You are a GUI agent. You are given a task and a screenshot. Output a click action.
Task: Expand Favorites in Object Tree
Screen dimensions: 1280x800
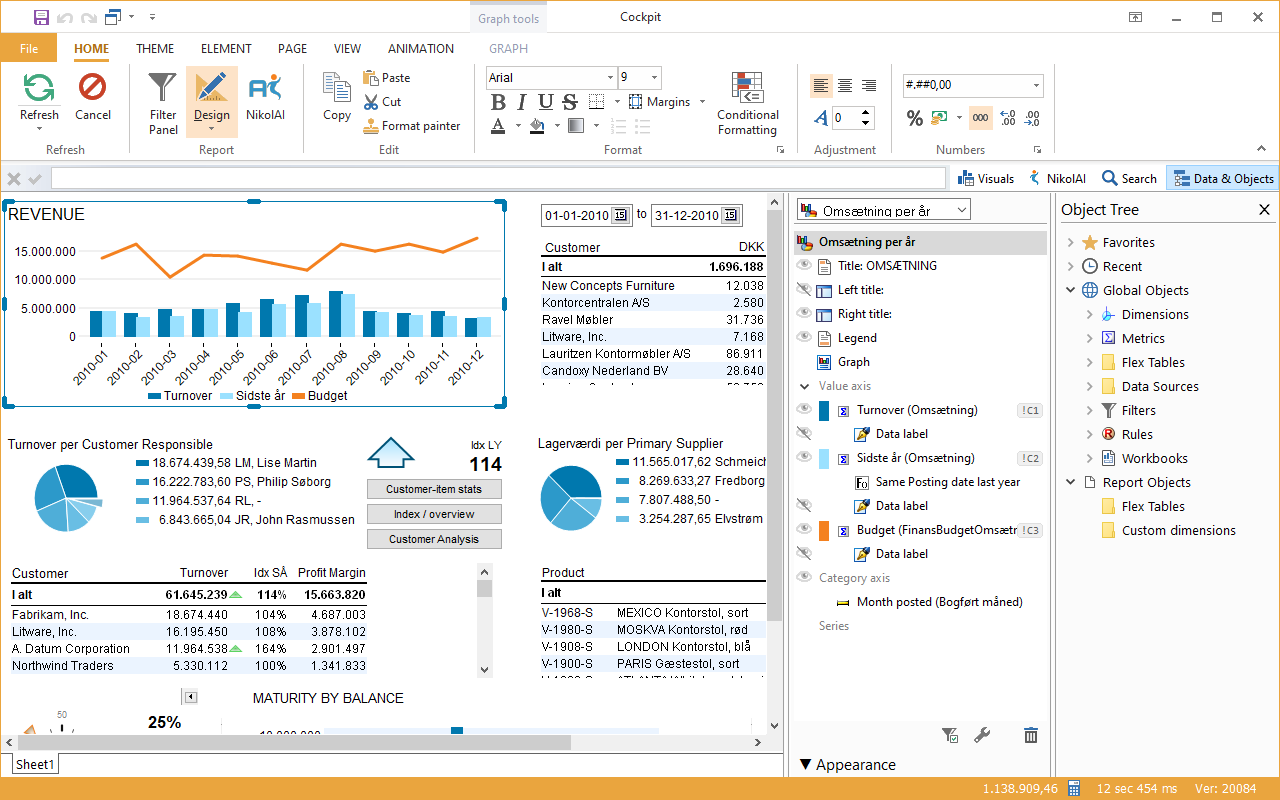pos(1070,242)
